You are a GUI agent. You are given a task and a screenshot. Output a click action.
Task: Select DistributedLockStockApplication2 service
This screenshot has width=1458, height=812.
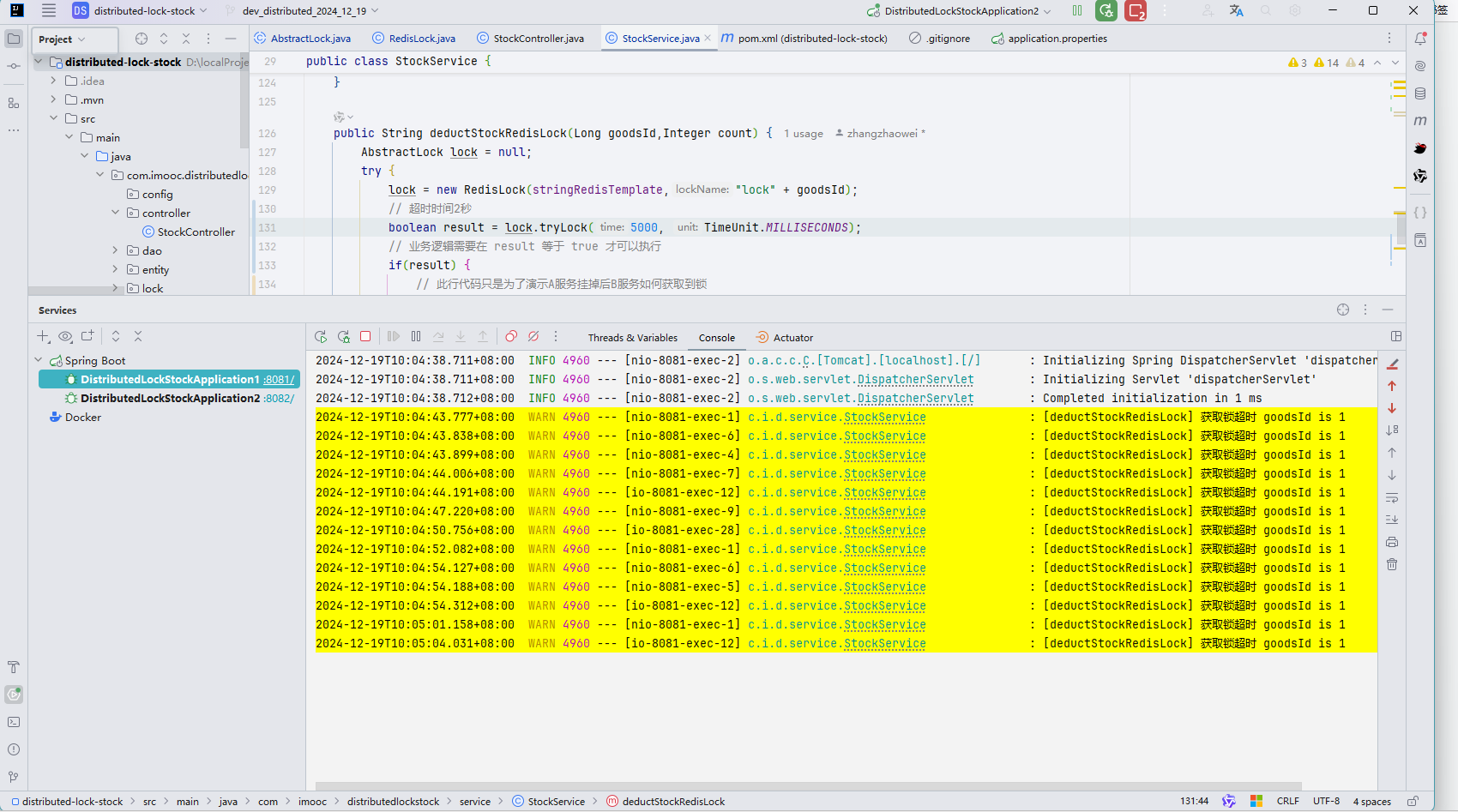pyautogui.click(x=169, y=398)
